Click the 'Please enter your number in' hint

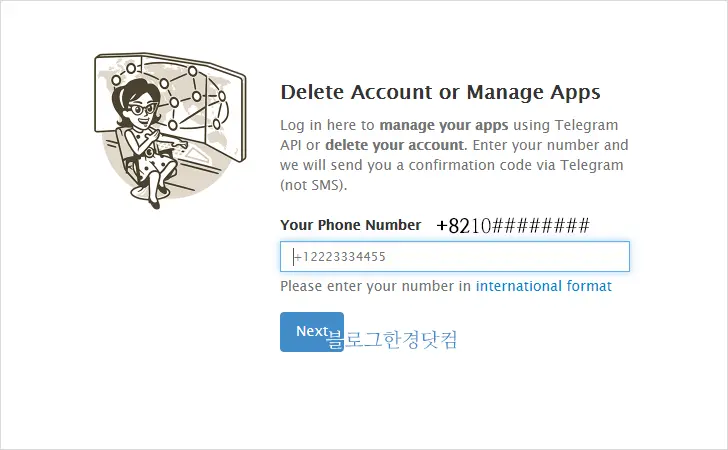tap(376, 286)
